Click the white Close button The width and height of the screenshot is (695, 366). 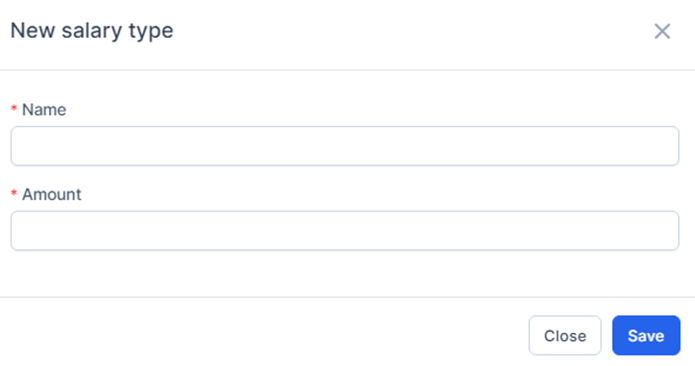565,335
